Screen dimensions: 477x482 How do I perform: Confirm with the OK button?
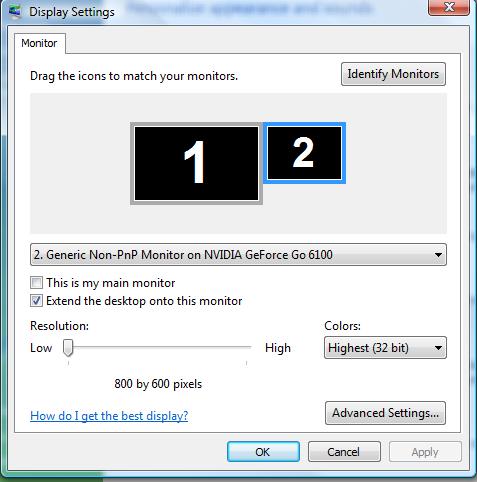coord(263,452)
